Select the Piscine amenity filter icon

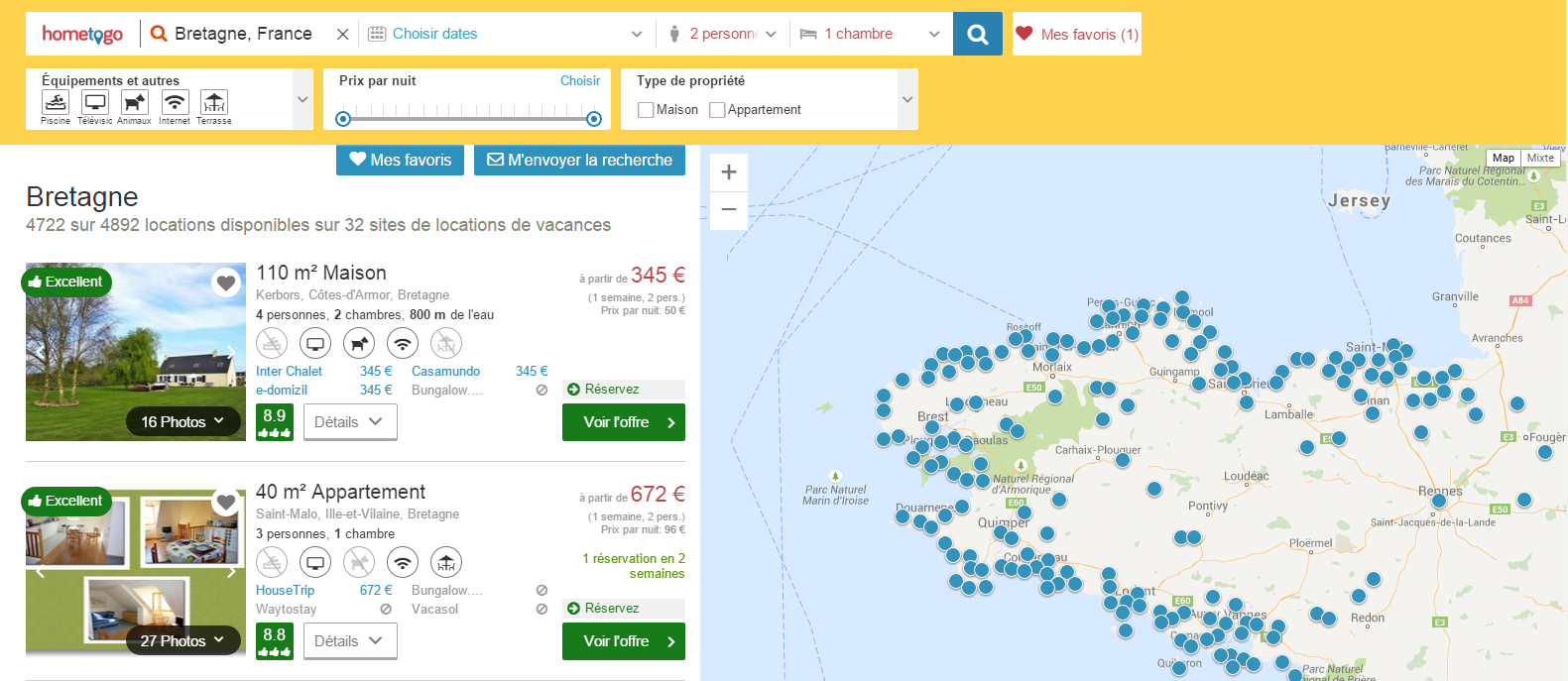pos(56,102)
